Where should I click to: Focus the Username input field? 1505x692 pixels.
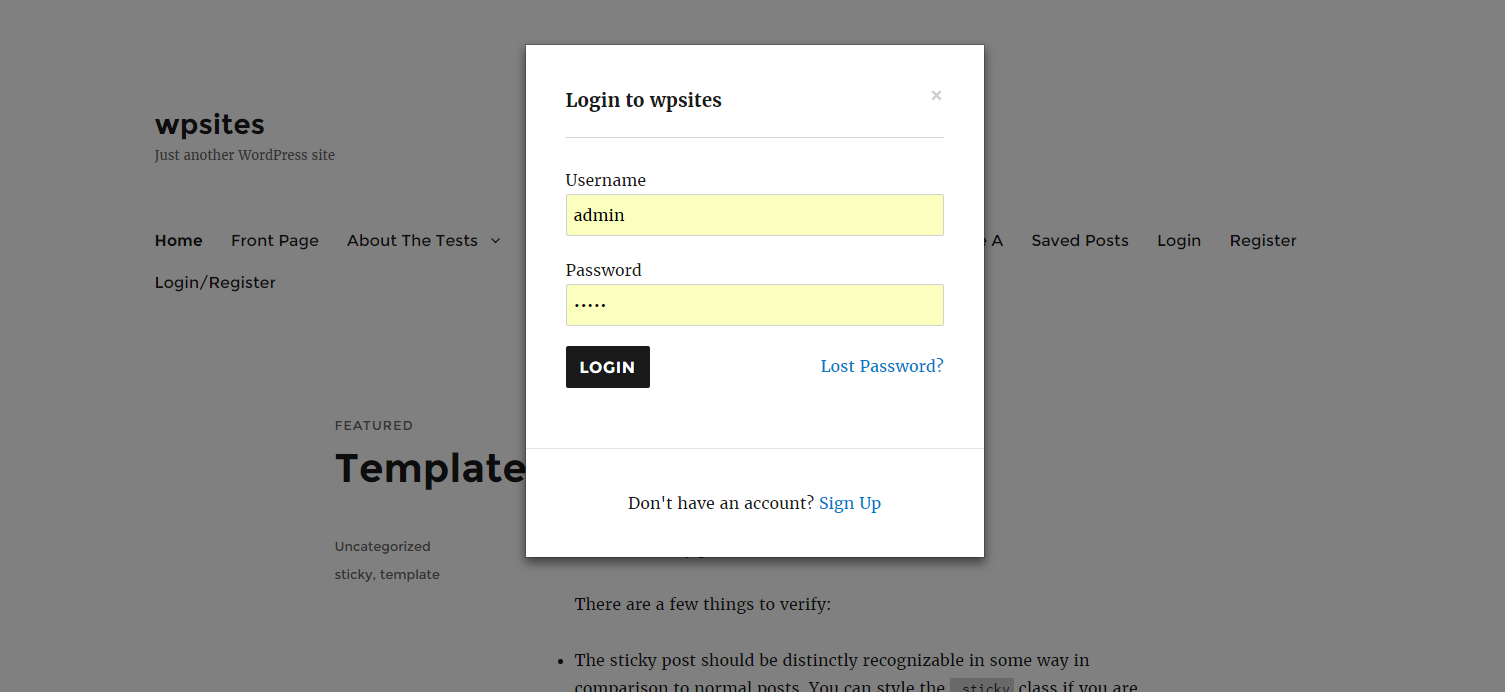click(x=754, y=215)
